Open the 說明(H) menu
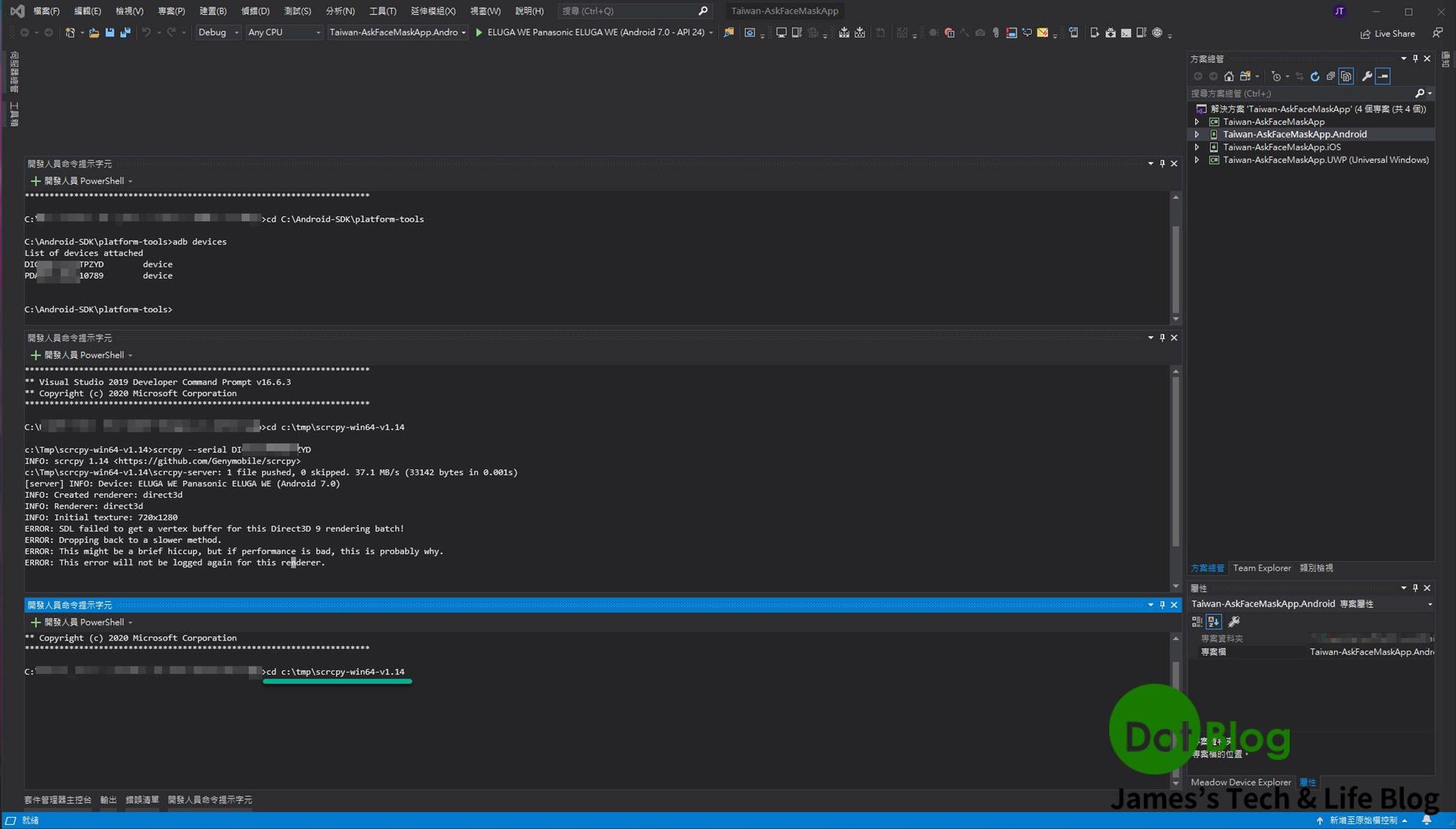This screenshot has height=829, width=1456. click(x=529, y=11)
